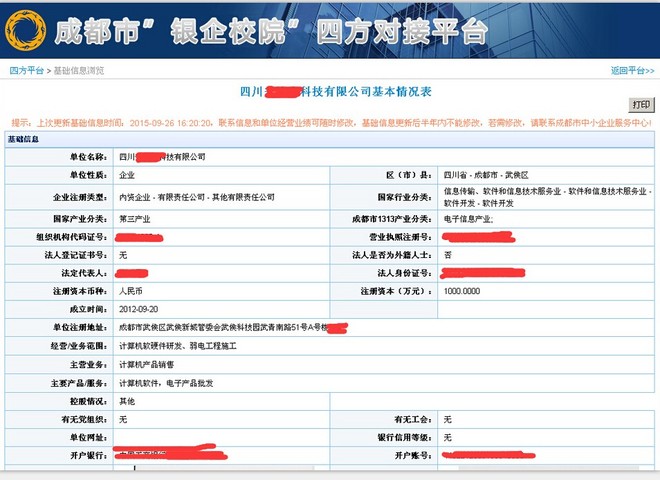Select the 基础信息 section header
This screenshot has height=480, width=660.
(x=24, y=139)
